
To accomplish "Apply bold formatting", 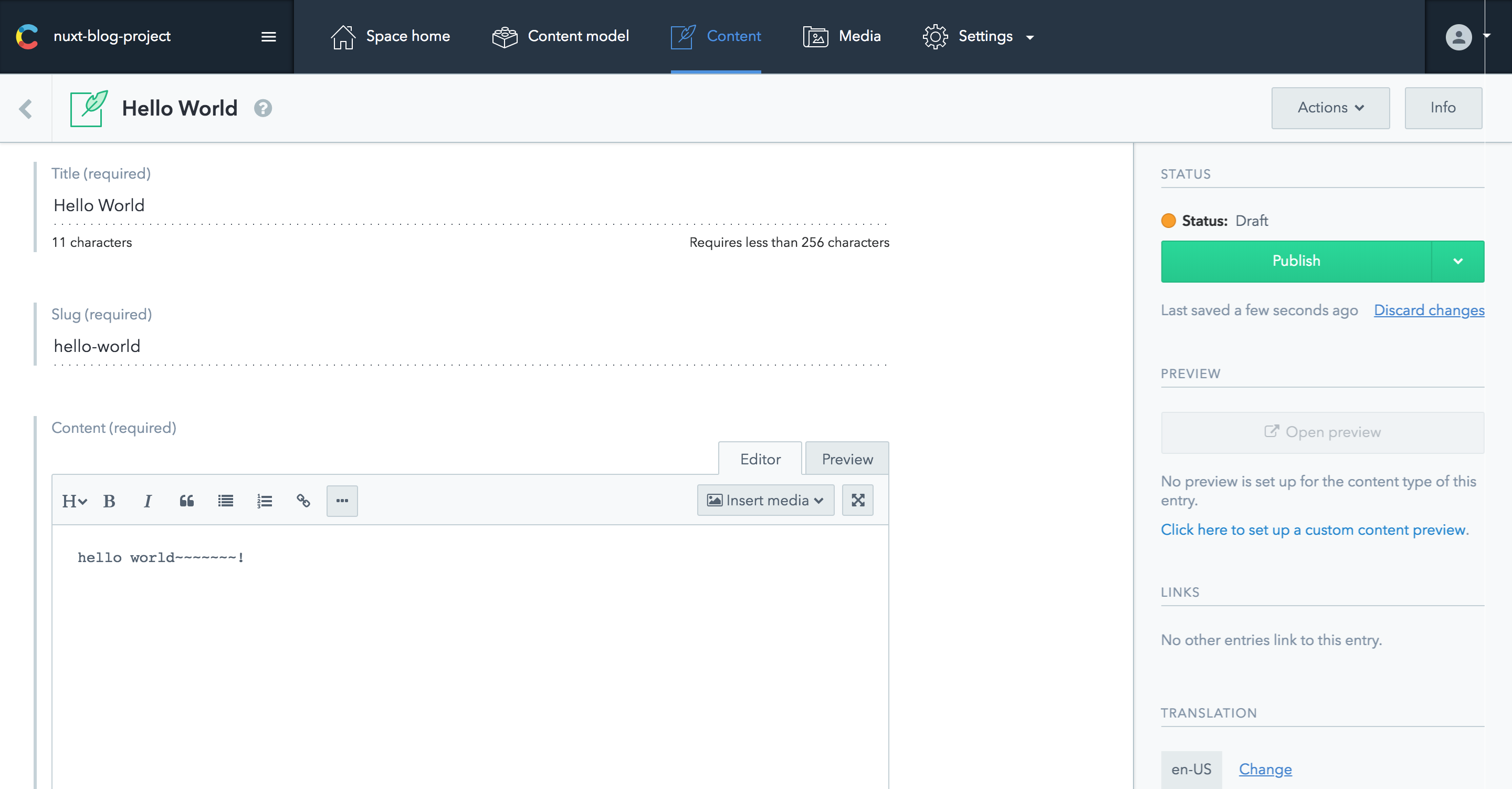I will (x=109, y=501).
